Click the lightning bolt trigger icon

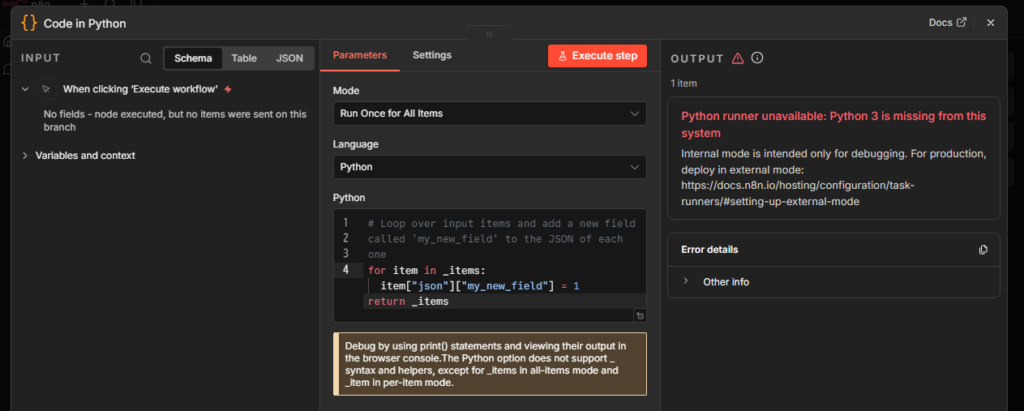pyautogui.click(x=227, y=89)
